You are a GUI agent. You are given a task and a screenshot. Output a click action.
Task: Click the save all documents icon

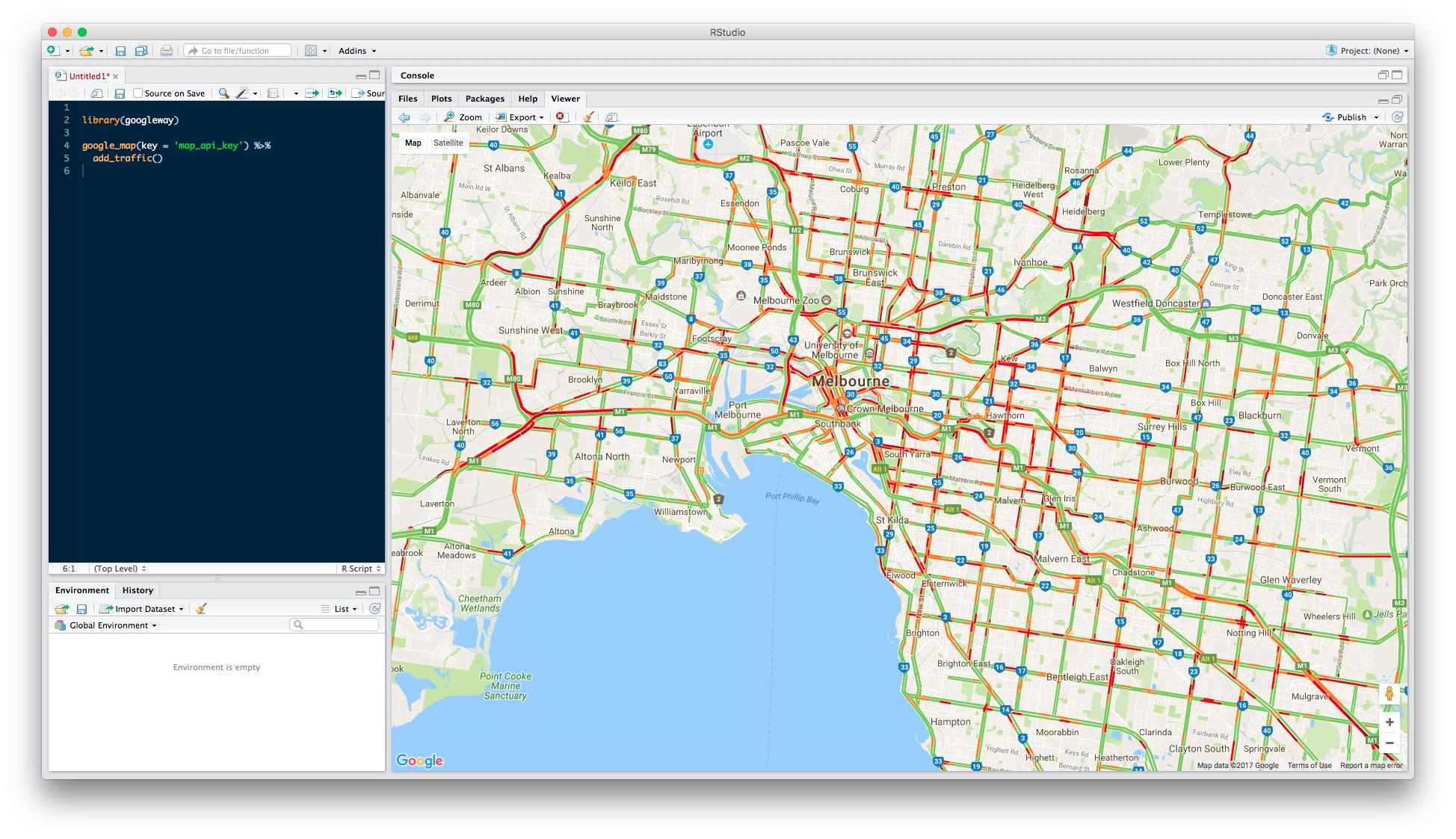141,51
